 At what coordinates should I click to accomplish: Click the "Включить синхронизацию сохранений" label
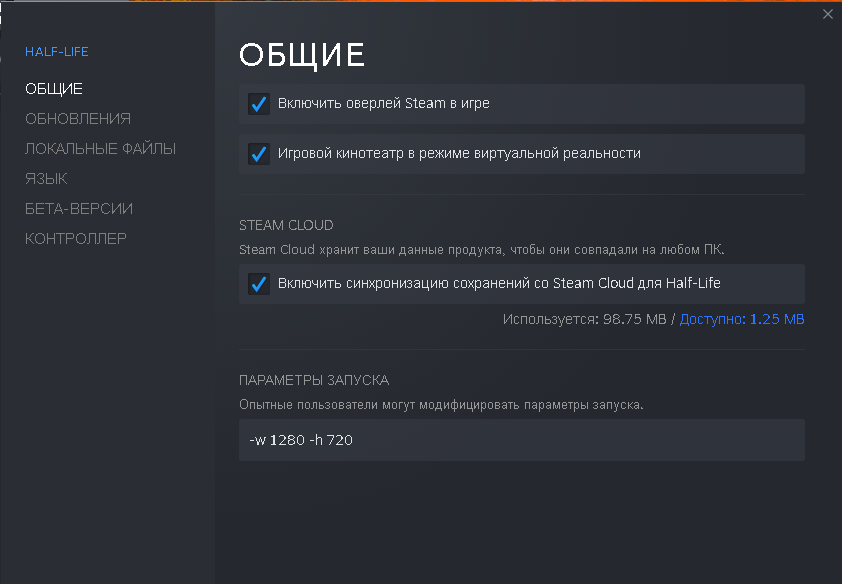499,284
